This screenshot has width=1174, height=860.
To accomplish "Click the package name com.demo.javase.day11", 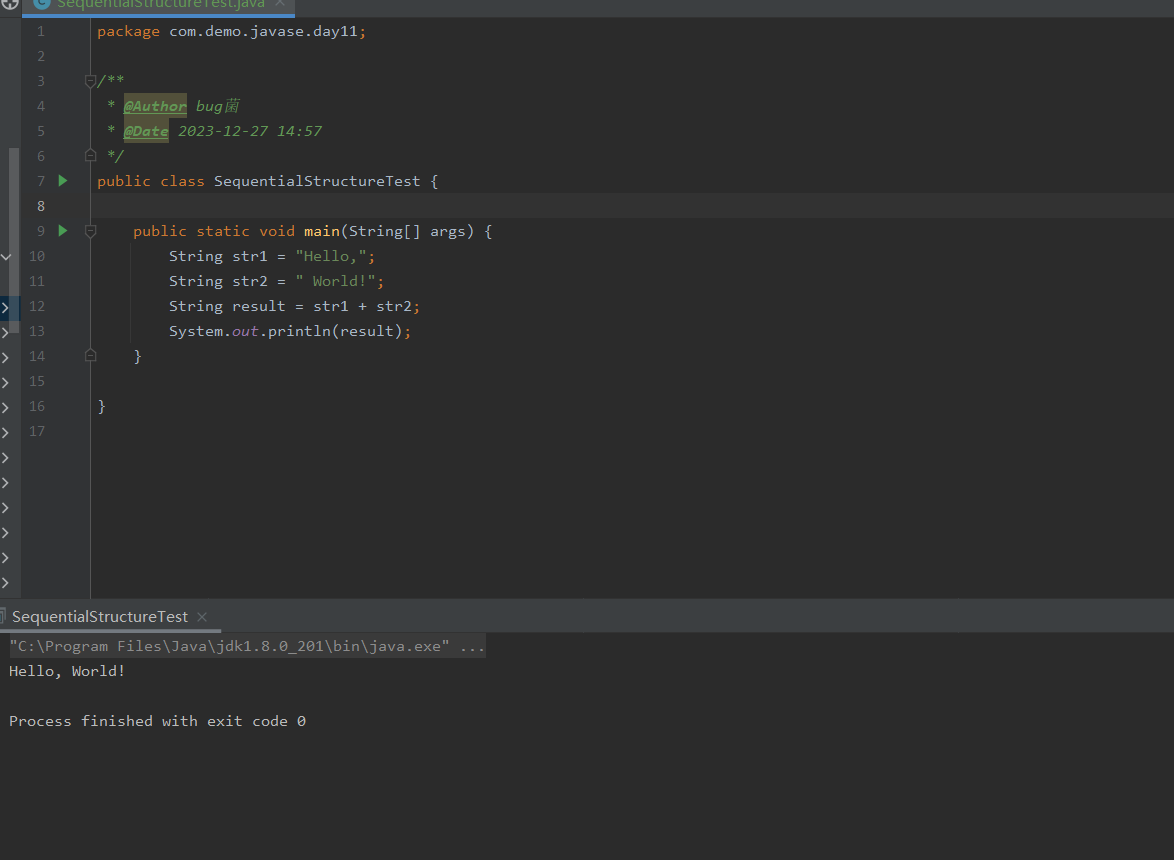I will pyautogui.click(x=263, y=31).
